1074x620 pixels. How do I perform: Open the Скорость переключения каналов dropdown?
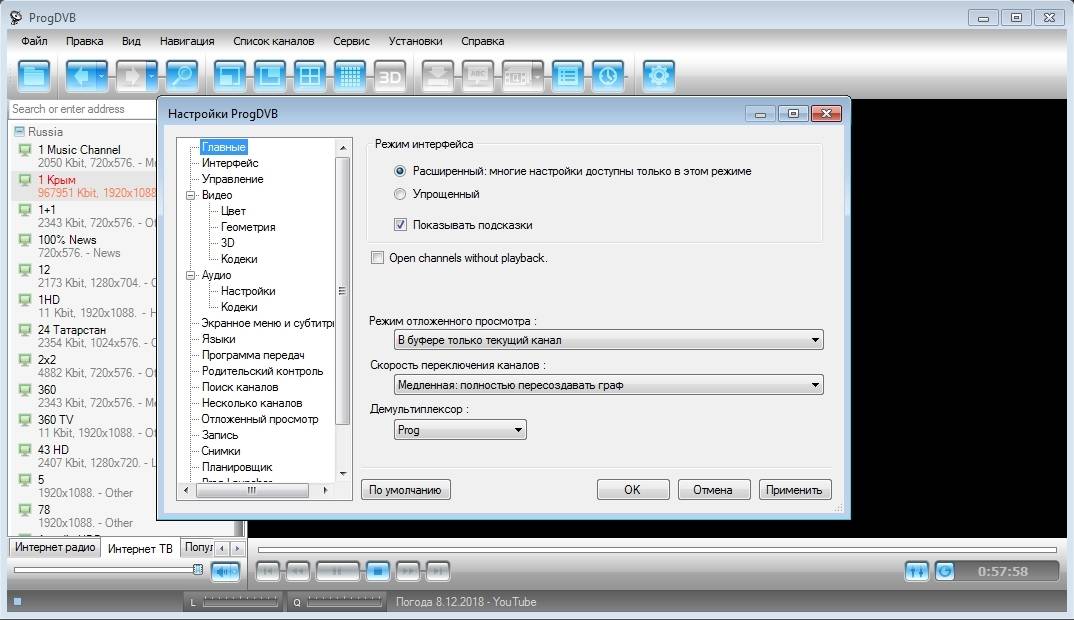point(608,385)
